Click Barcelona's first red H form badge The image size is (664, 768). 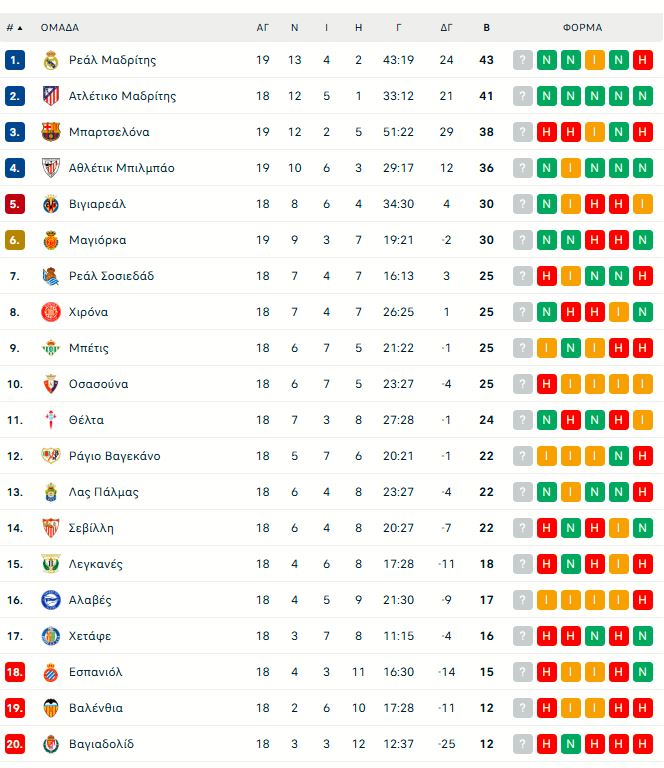tap(547, 132)
